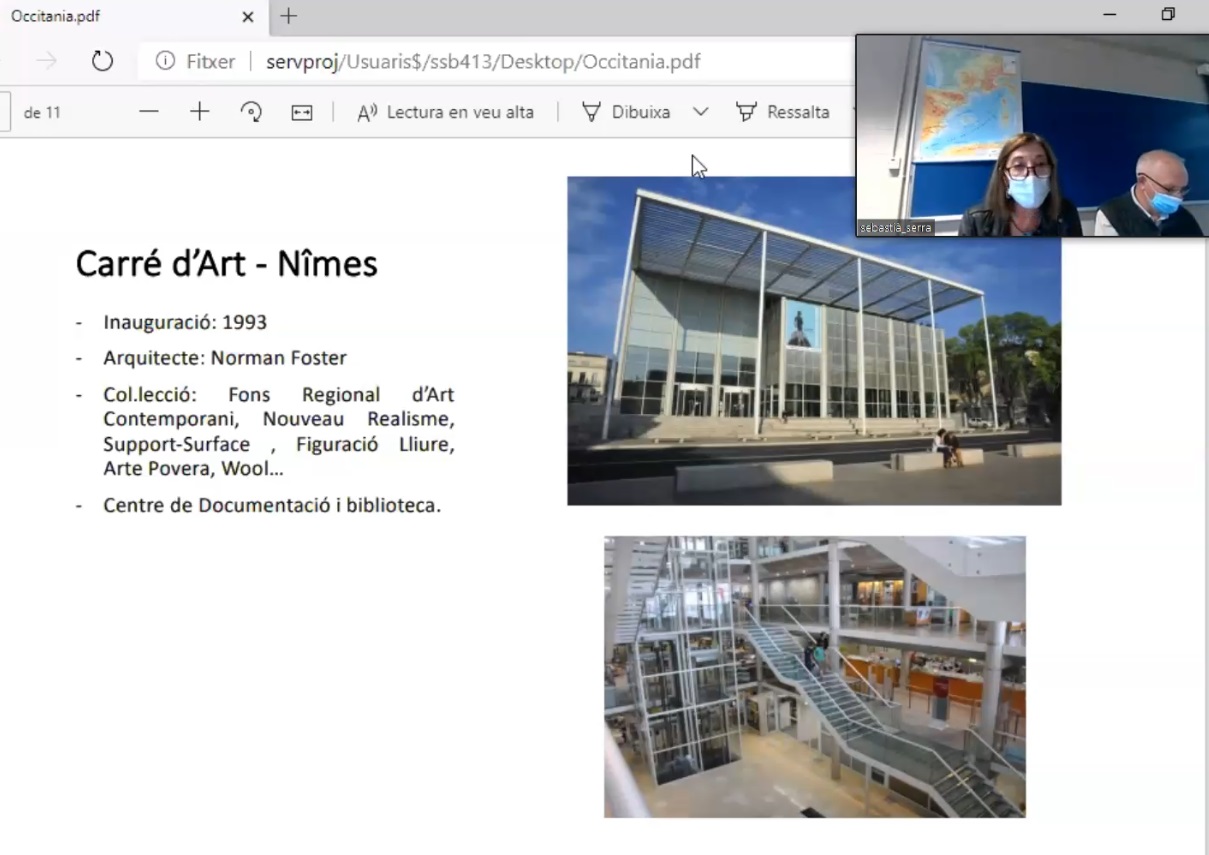
Task: Click the sebastia_serra webcam video overlay
Action: [1032, 136]
